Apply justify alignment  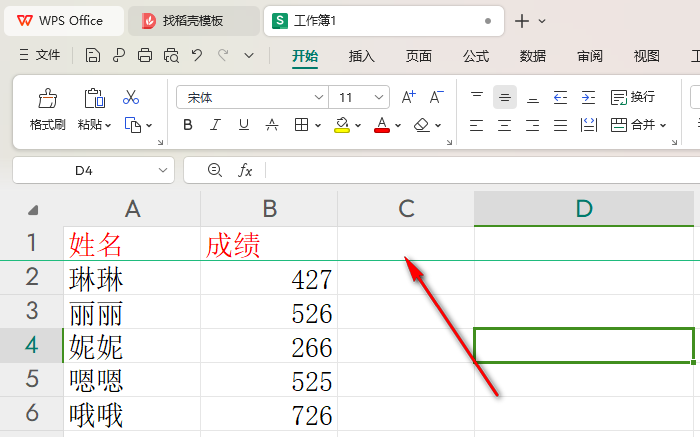pyautogui.click(x=560, y=125)
